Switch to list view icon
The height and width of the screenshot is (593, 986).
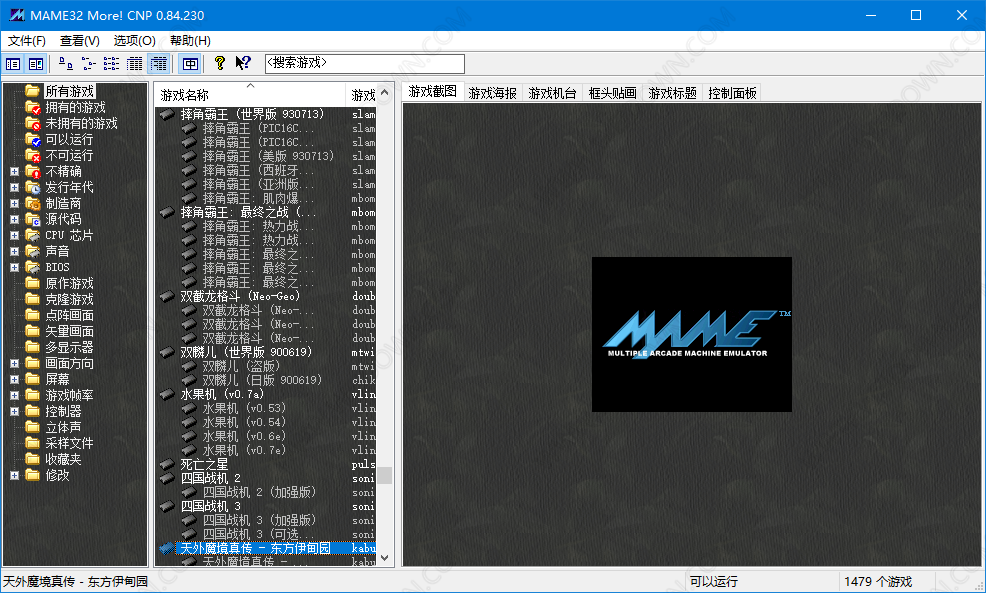coord(111,64)
